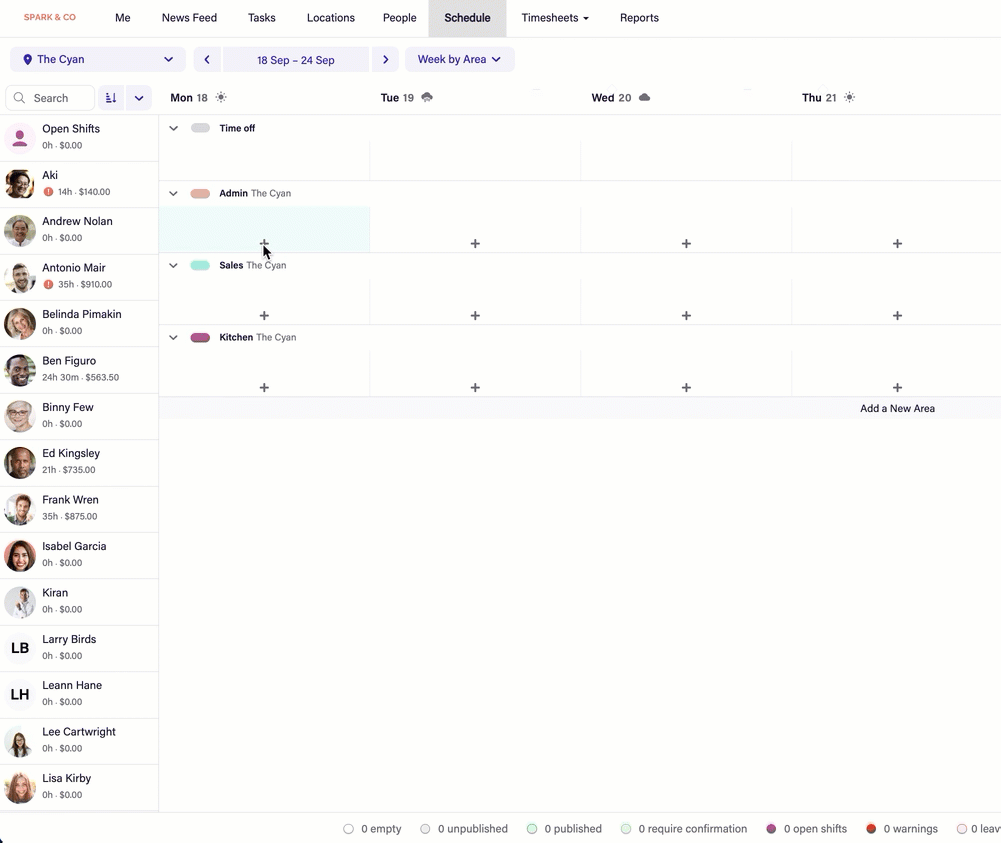
Task: Select employee Frank Wren
Action: point(79,509)
